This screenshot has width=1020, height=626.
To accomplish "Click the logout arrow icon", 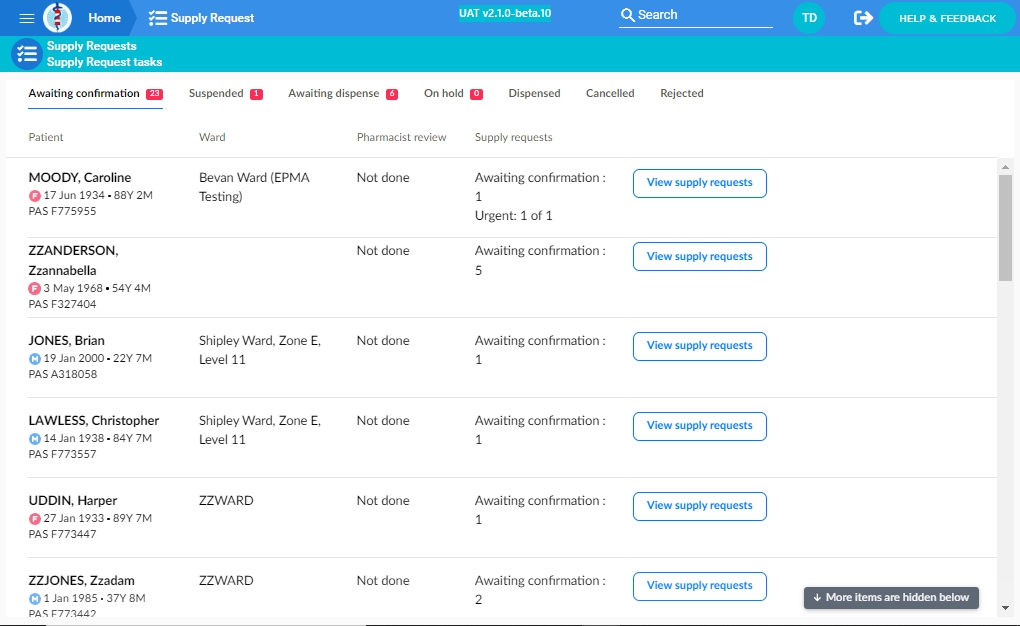I will coord(863,18).
